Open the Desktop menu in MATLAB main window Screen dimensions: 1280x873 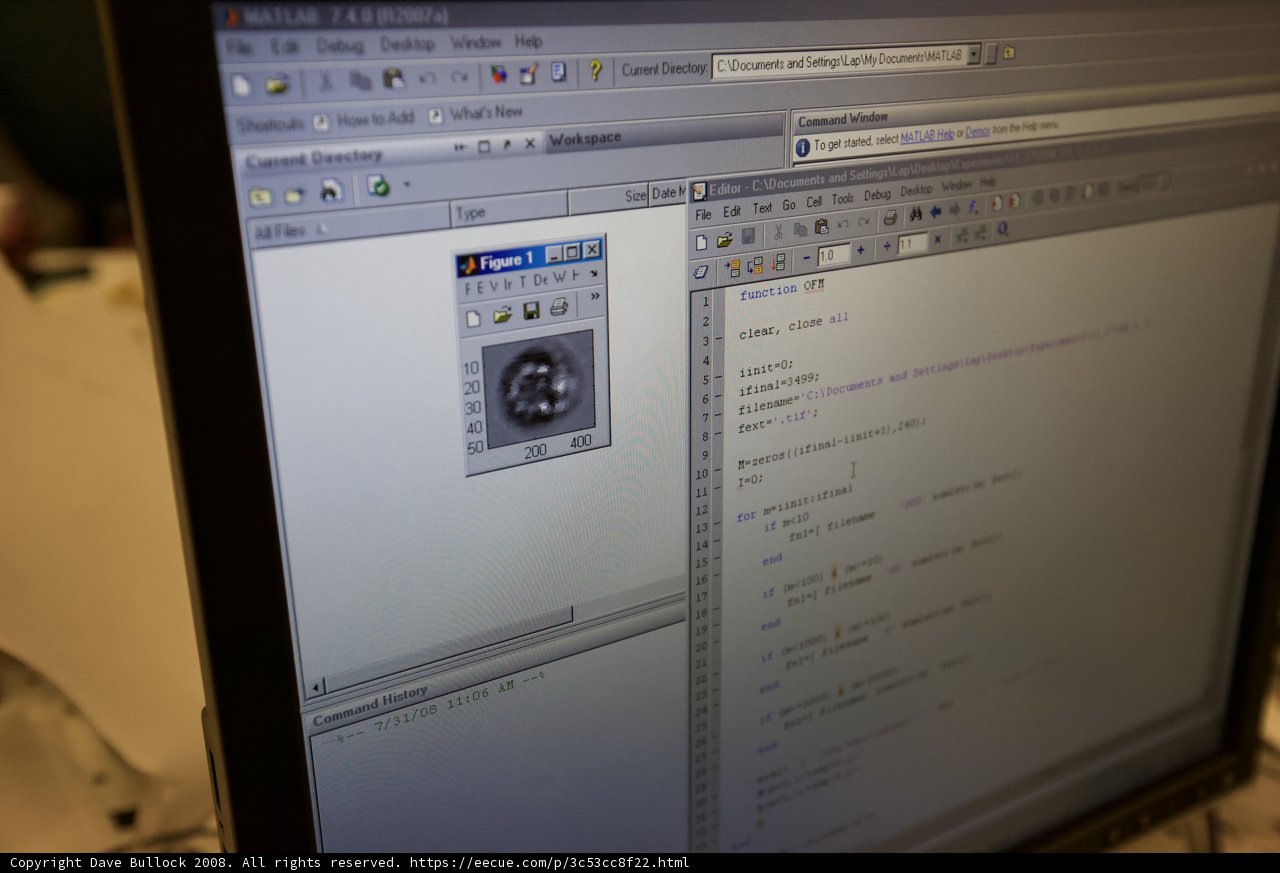tap(407, 44)
